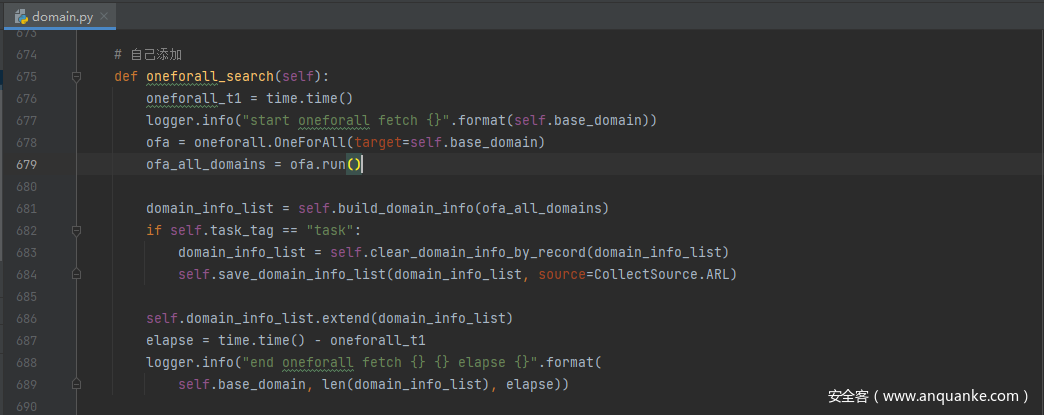Click the fold end marker on line 684
Viewport: 1044px width, 415px height.
pos(76,274)
